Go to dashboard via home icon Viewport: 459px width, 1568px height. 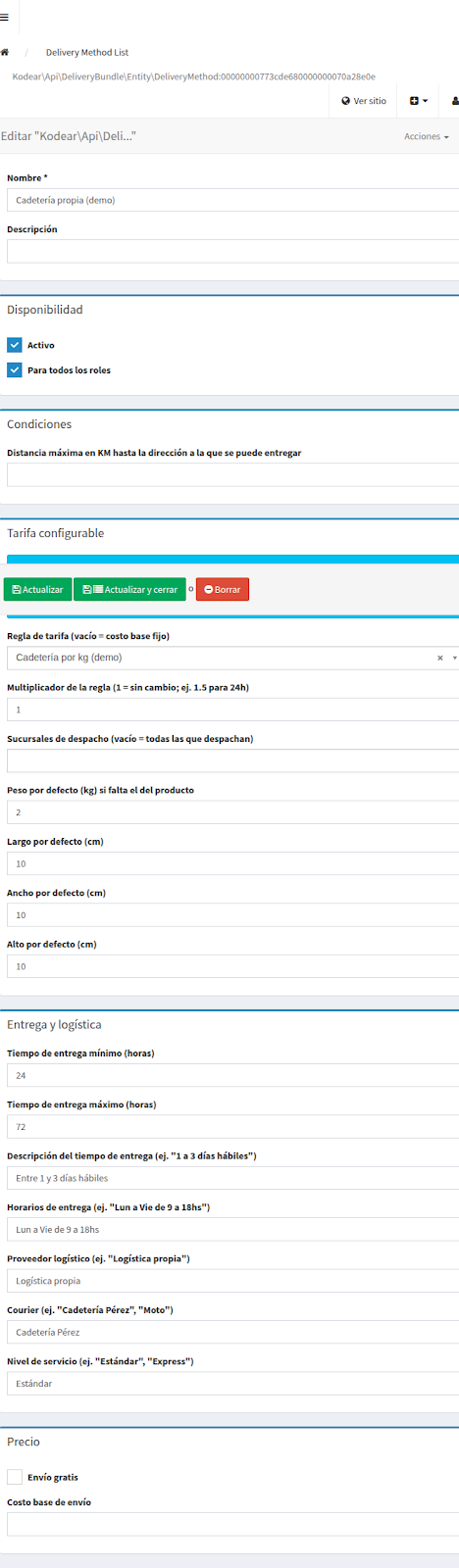pyautogui.click(x=5, y=52)
